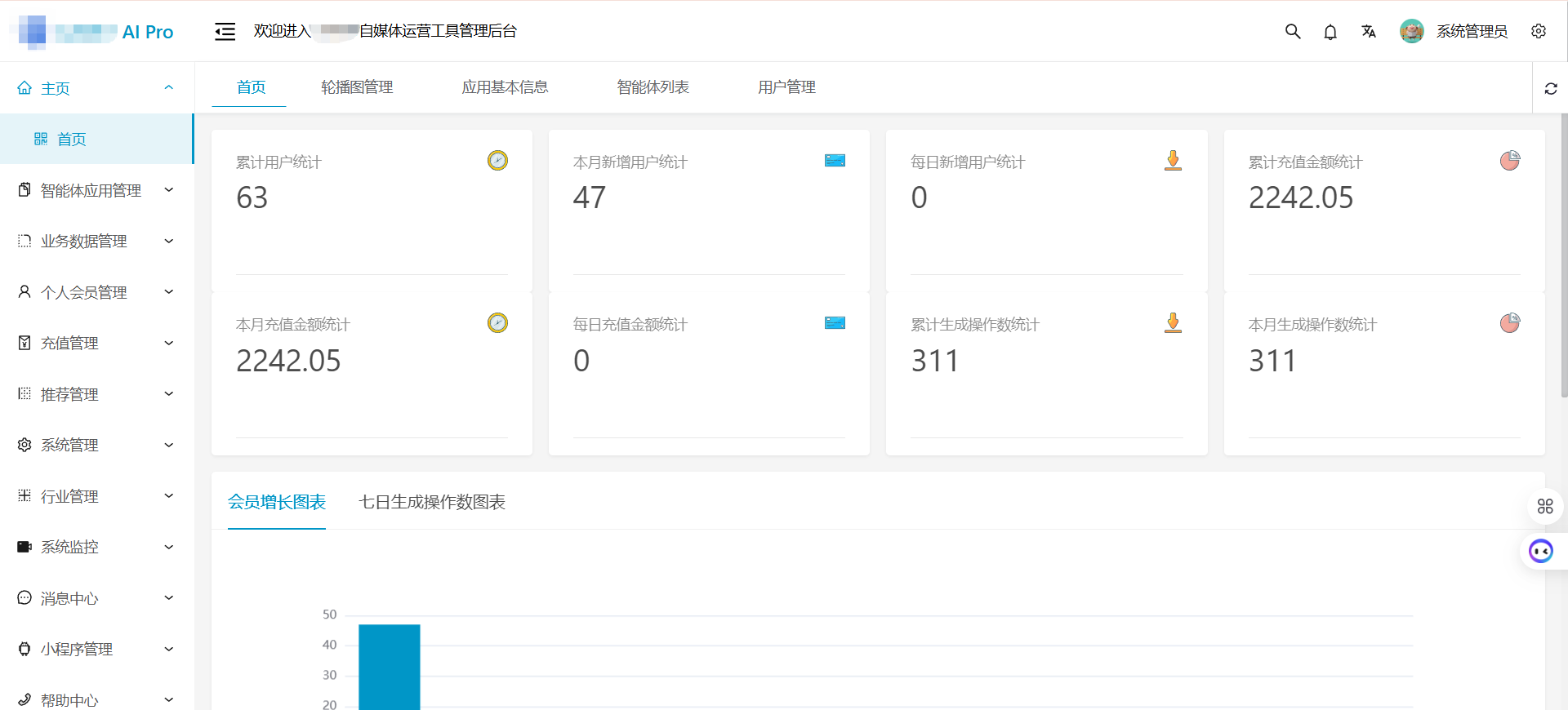Viewport: 1568px width, 710px height.
Task: Click clock icon on 本月充值金额统计 card
Action: 497,322
